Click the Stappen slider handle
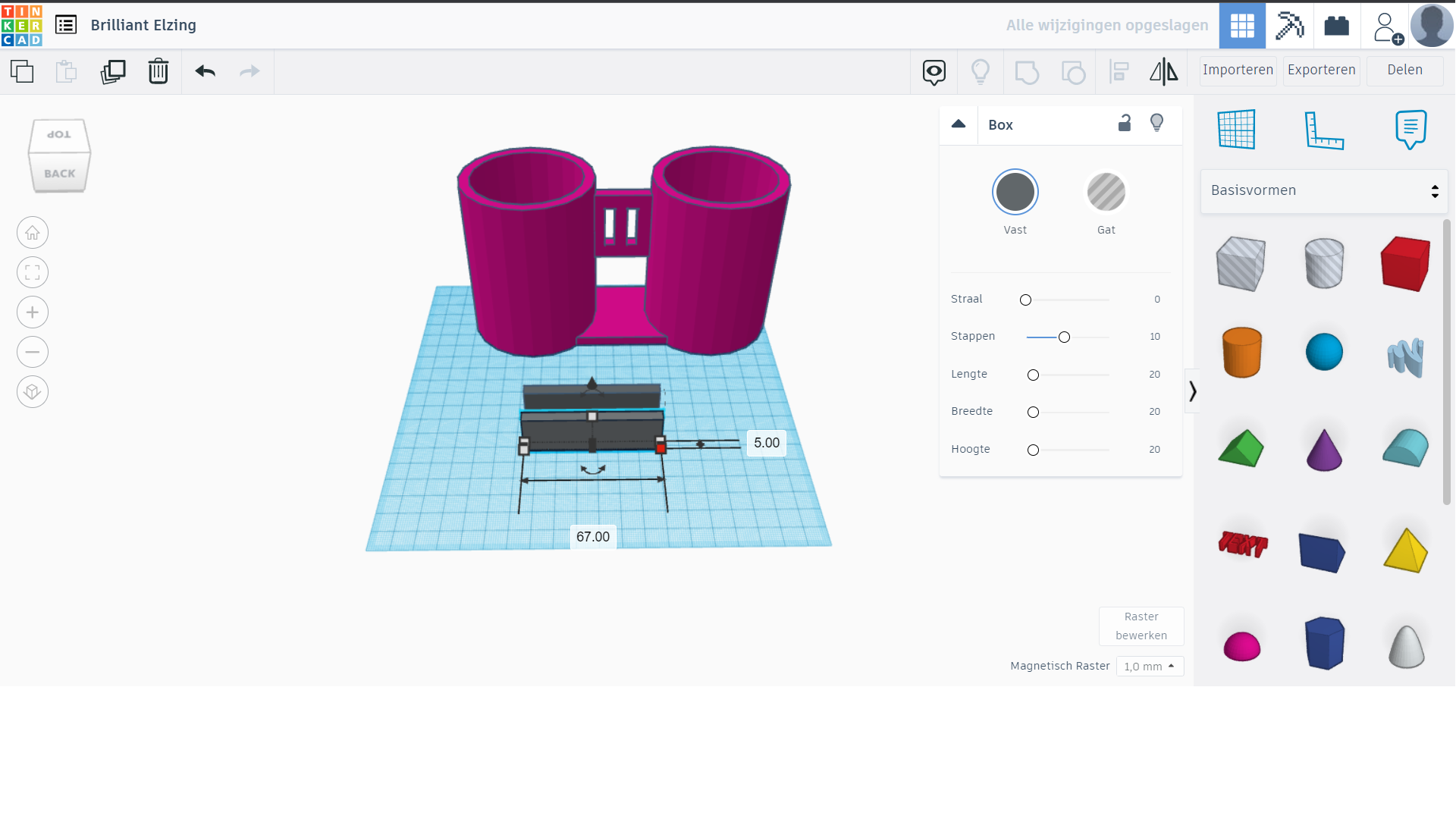 (1064, 337)
